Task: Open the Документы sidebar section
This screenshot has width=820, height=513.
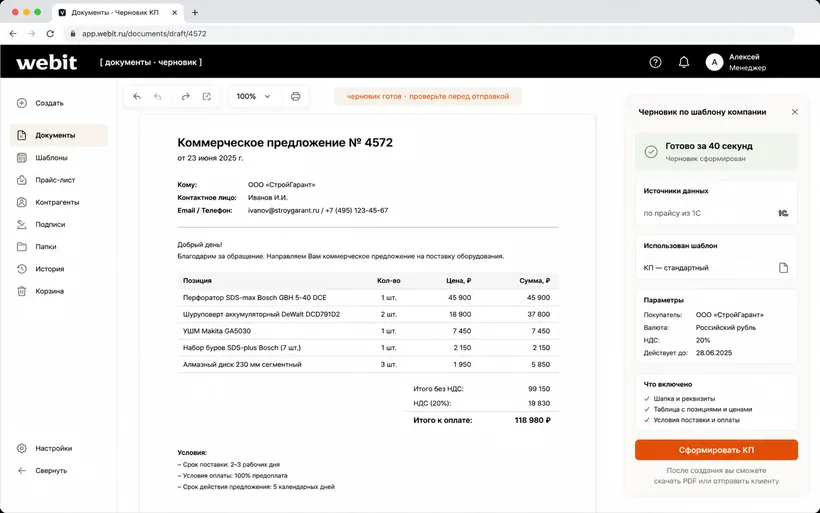Action: 59,135
